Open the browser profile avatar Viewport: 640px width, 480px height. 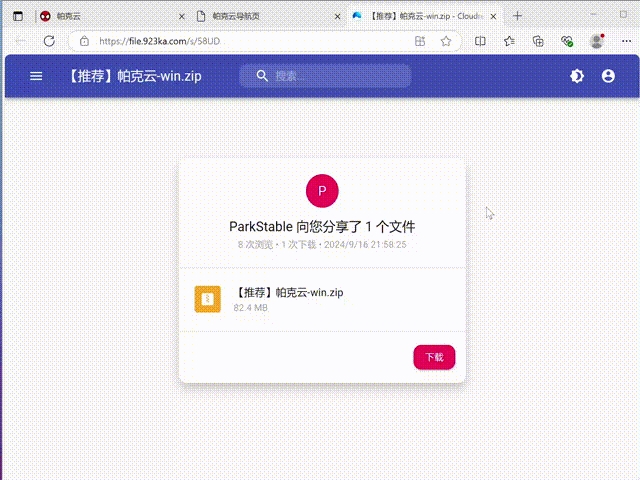(597, 41)
